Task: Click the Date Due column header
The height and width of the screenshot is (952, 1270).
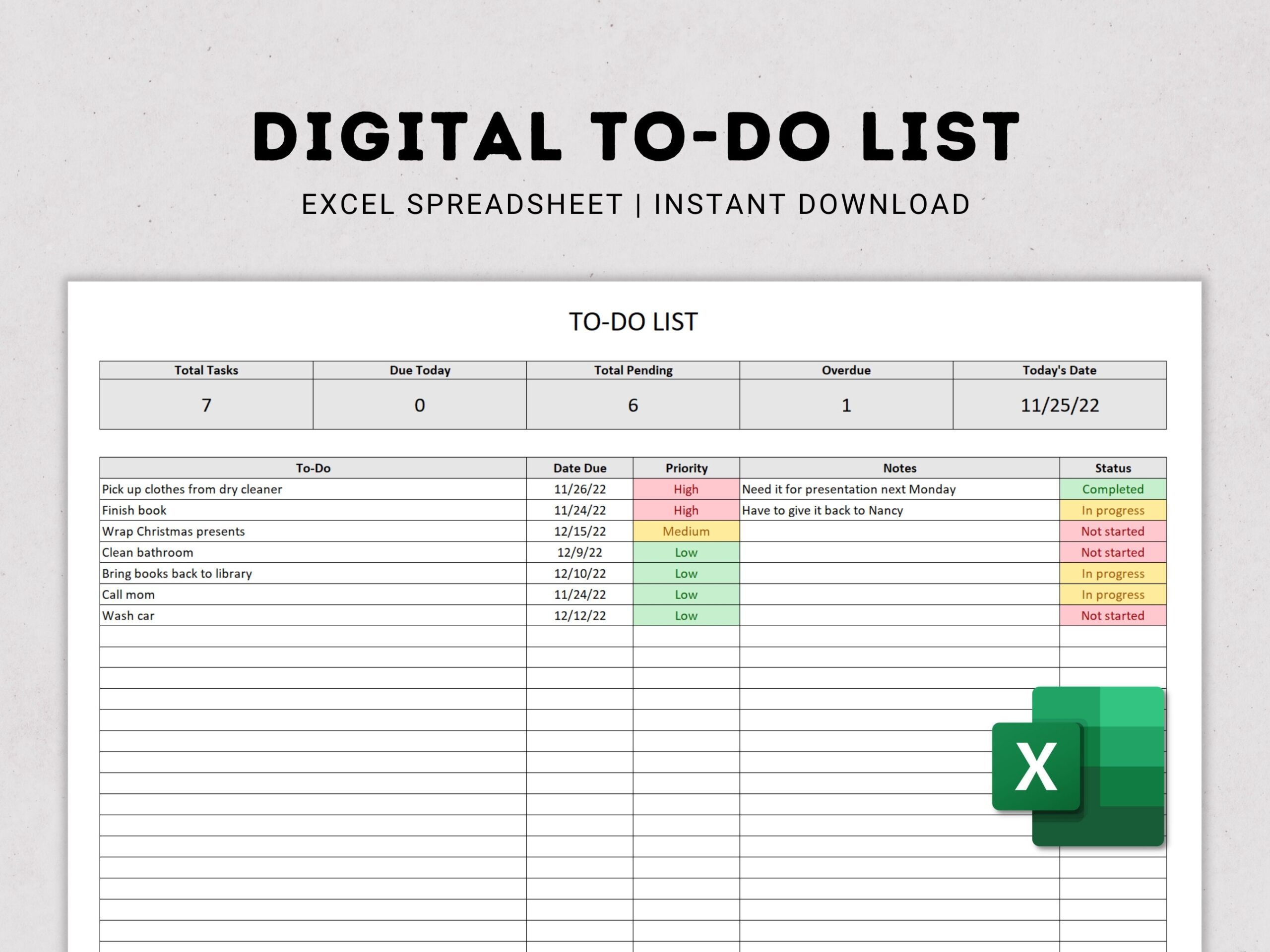Action: click(x=579, y=468)
